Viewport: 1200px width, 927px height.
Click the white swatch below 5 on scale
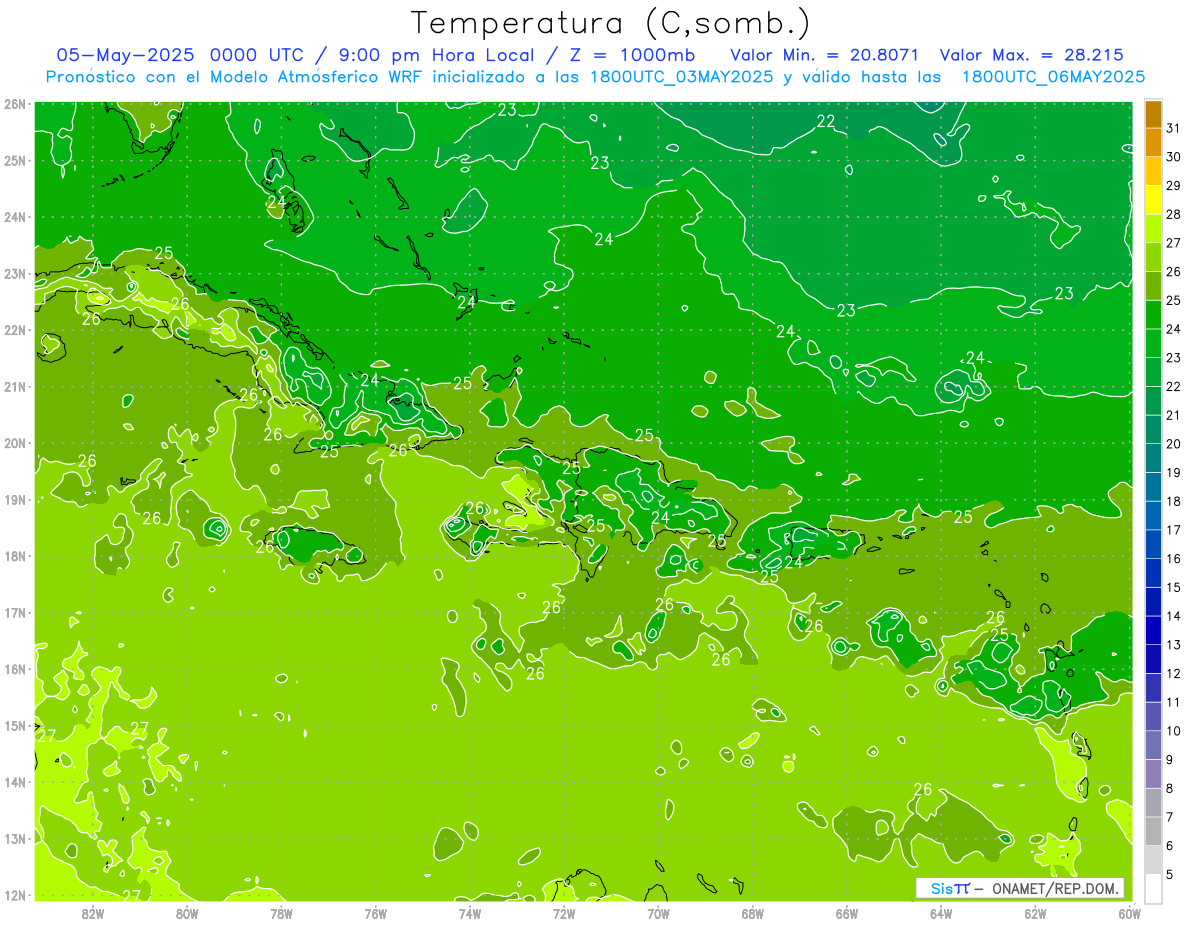click(1153, 888)
